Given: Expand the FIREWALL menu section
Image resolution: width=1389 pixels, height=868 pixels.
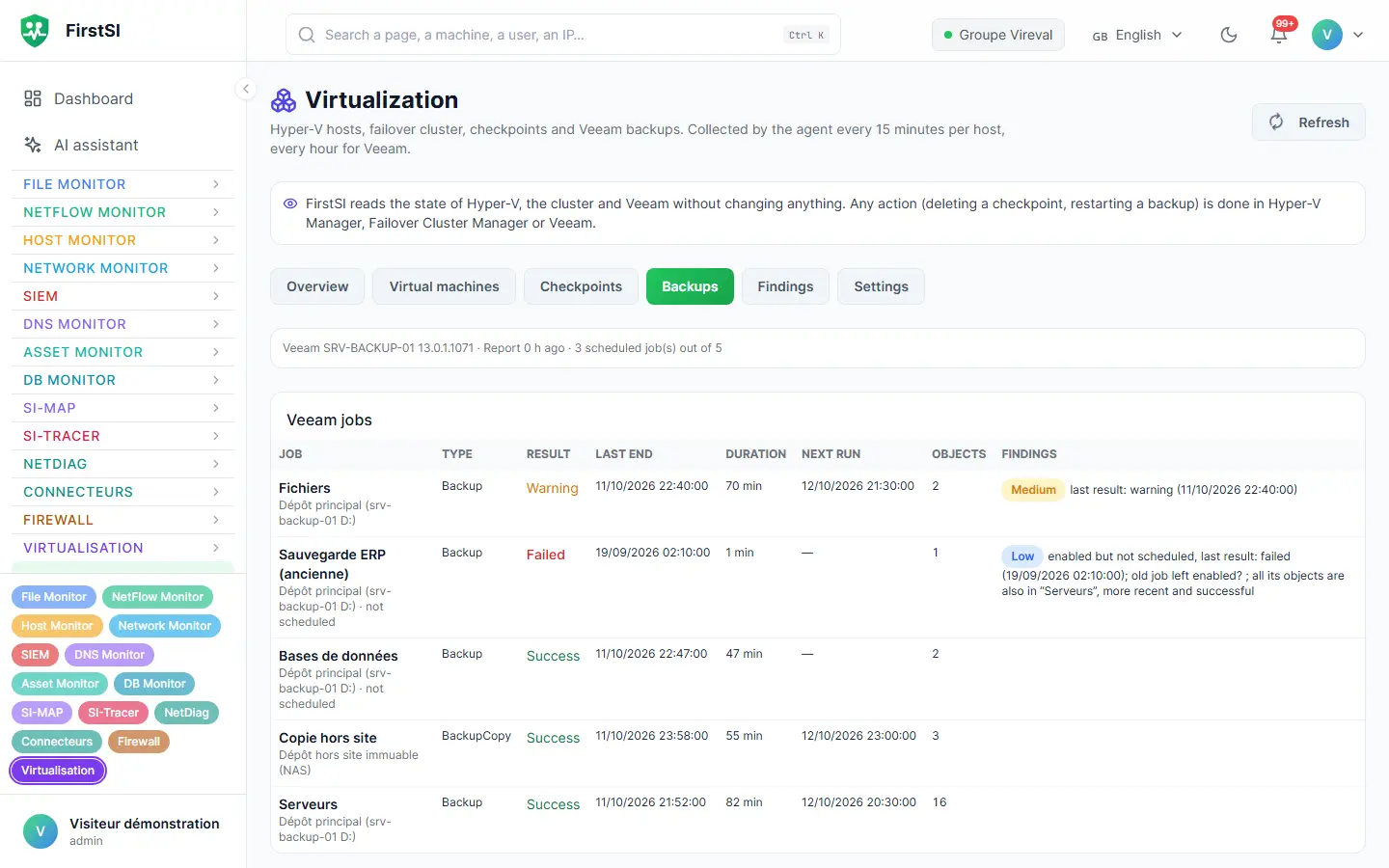Looking at the screenshot, I should [x=123, y=520].
